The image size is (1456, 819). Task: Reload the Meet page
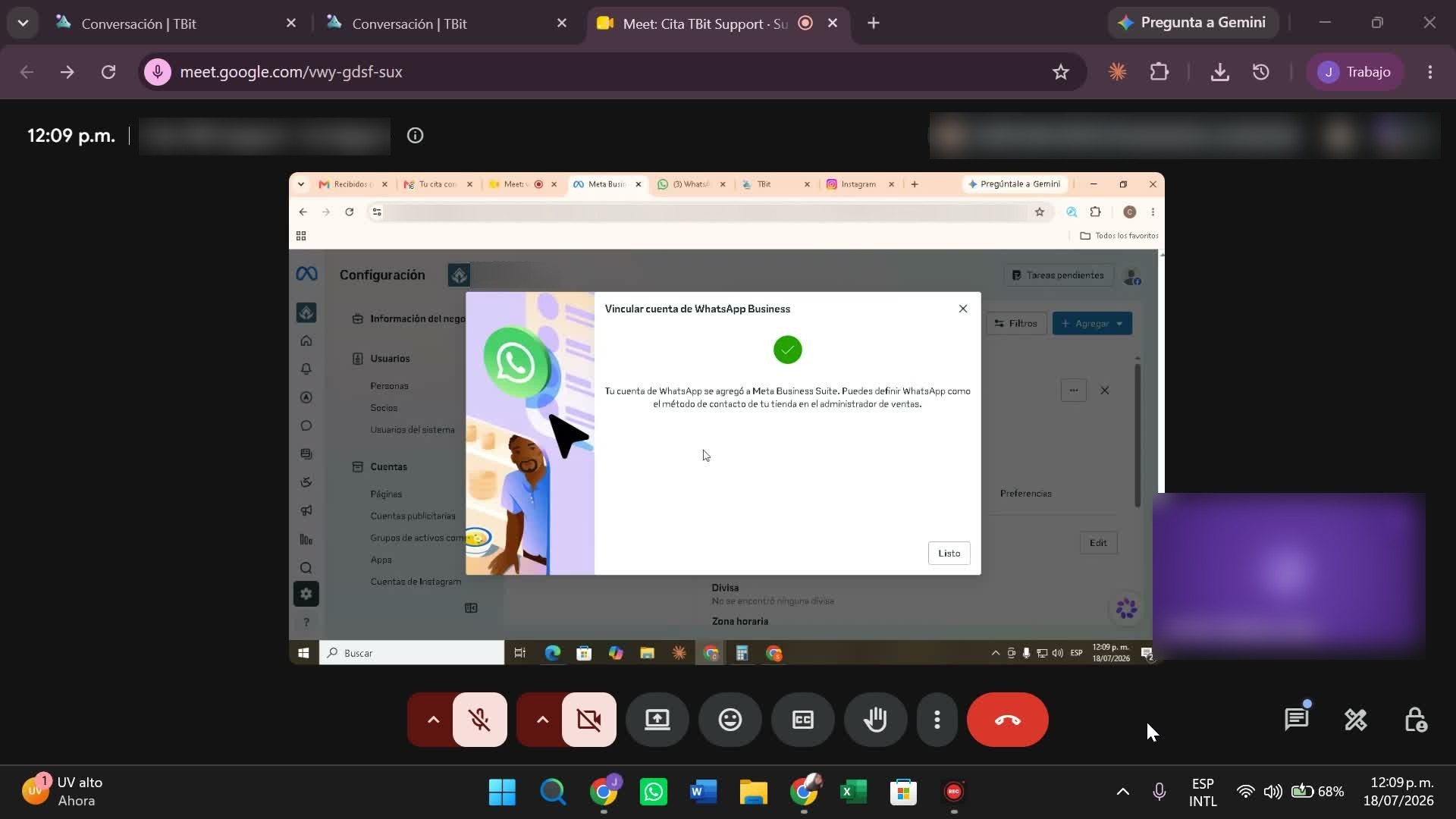pos(108,72)
